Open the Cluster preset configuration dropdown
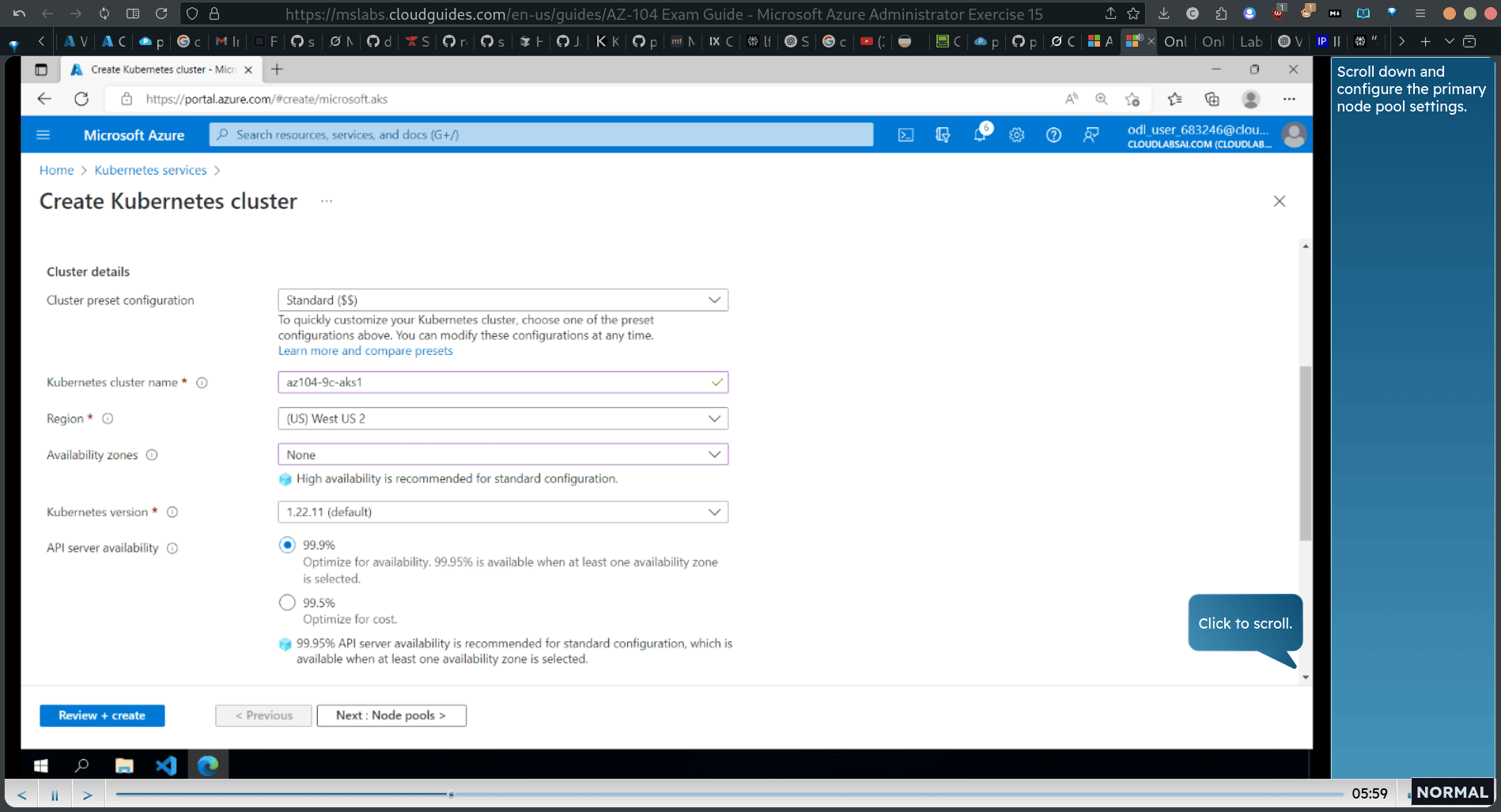This screenshot has width=1501, height=812. click(503, 300)
